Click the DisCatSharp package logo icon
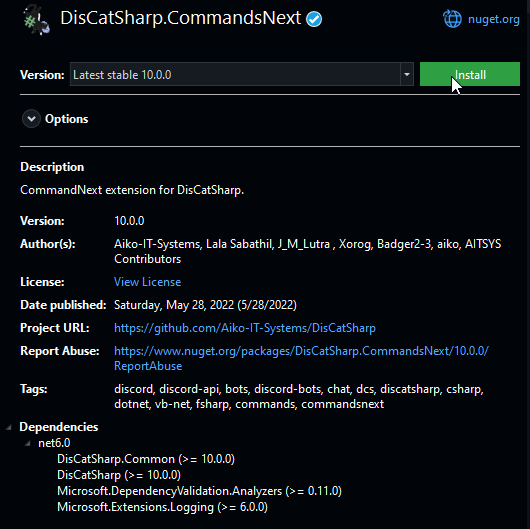The height and width of the screenshot is (529, 530). point(37,20)
